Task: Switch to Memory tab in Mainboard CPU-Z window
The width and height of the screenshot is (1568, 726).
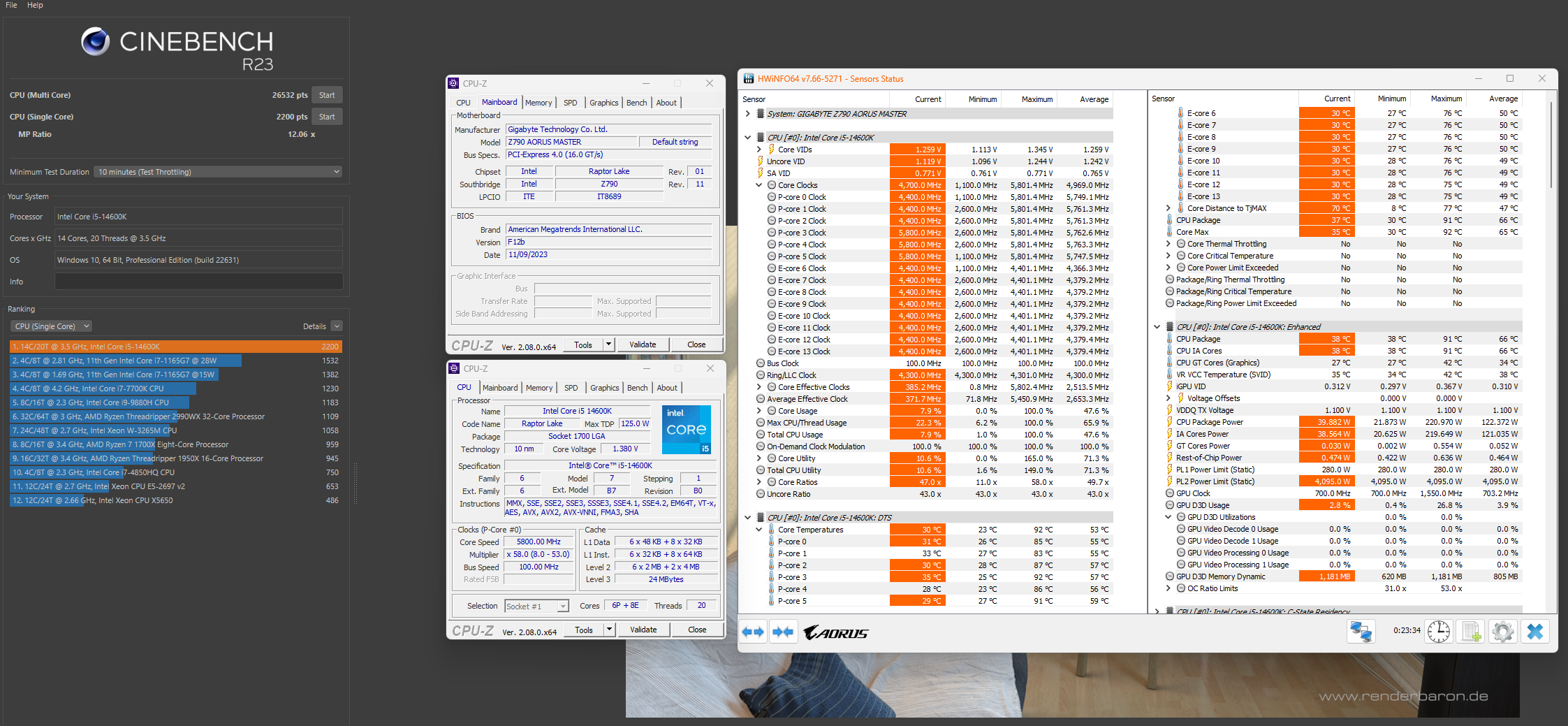Action: pyautogui.click(x=538, y=103)
